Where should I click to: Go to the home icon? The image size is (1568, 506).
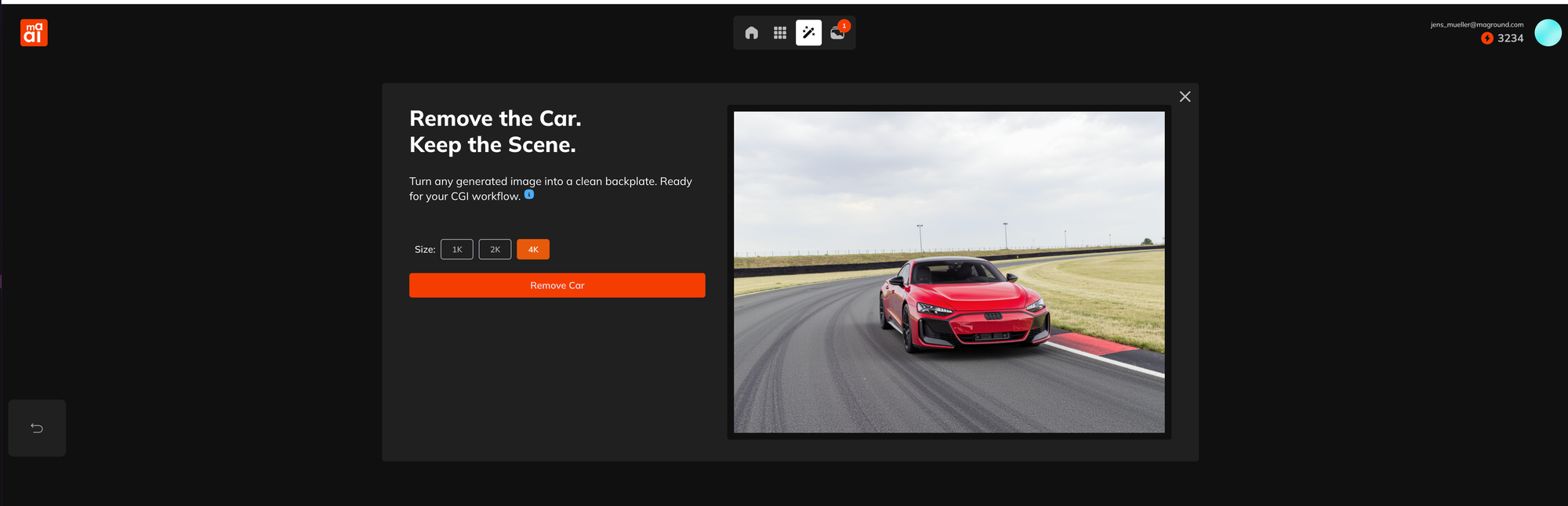(x=751, y=33)
